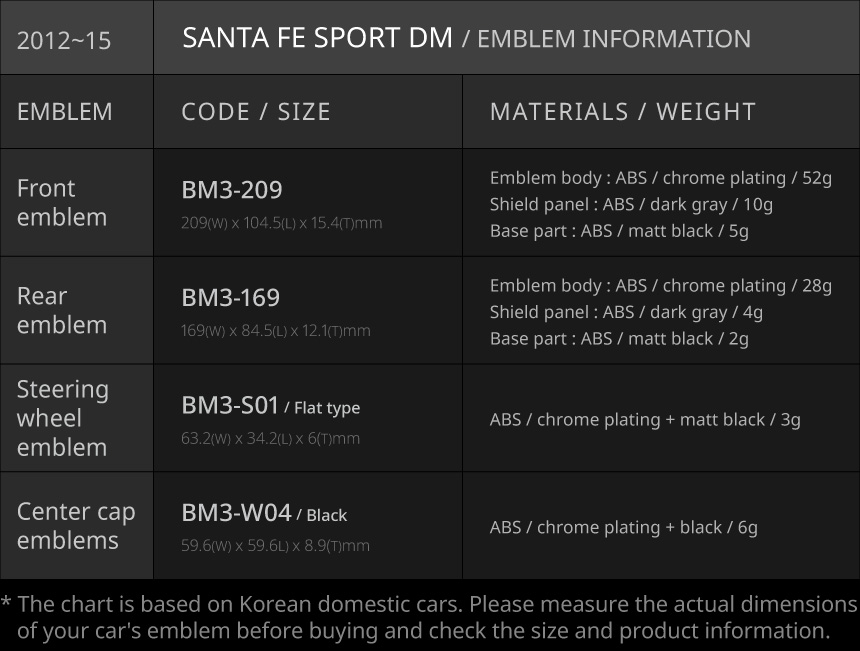Click the 169(W) x 84.5(L) size text
Image resolution: width=860 pixels, height=651 pixels.
[275, 331]
